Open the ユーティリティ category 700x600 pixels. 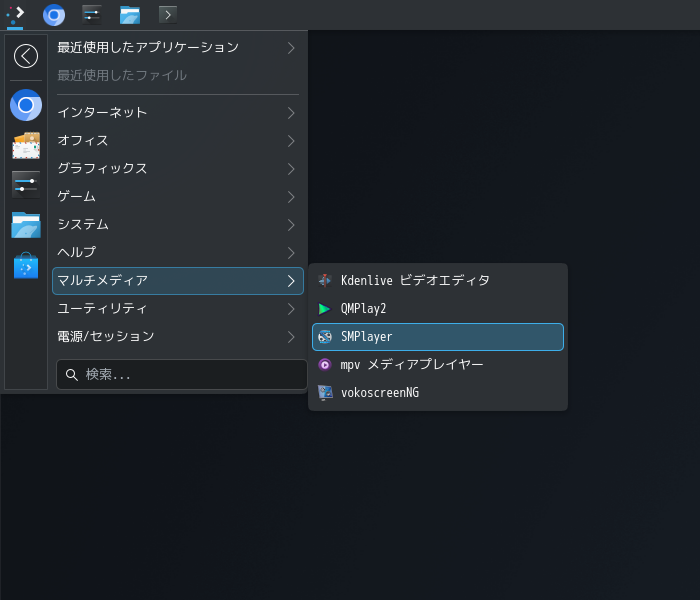tap(102, 309)
